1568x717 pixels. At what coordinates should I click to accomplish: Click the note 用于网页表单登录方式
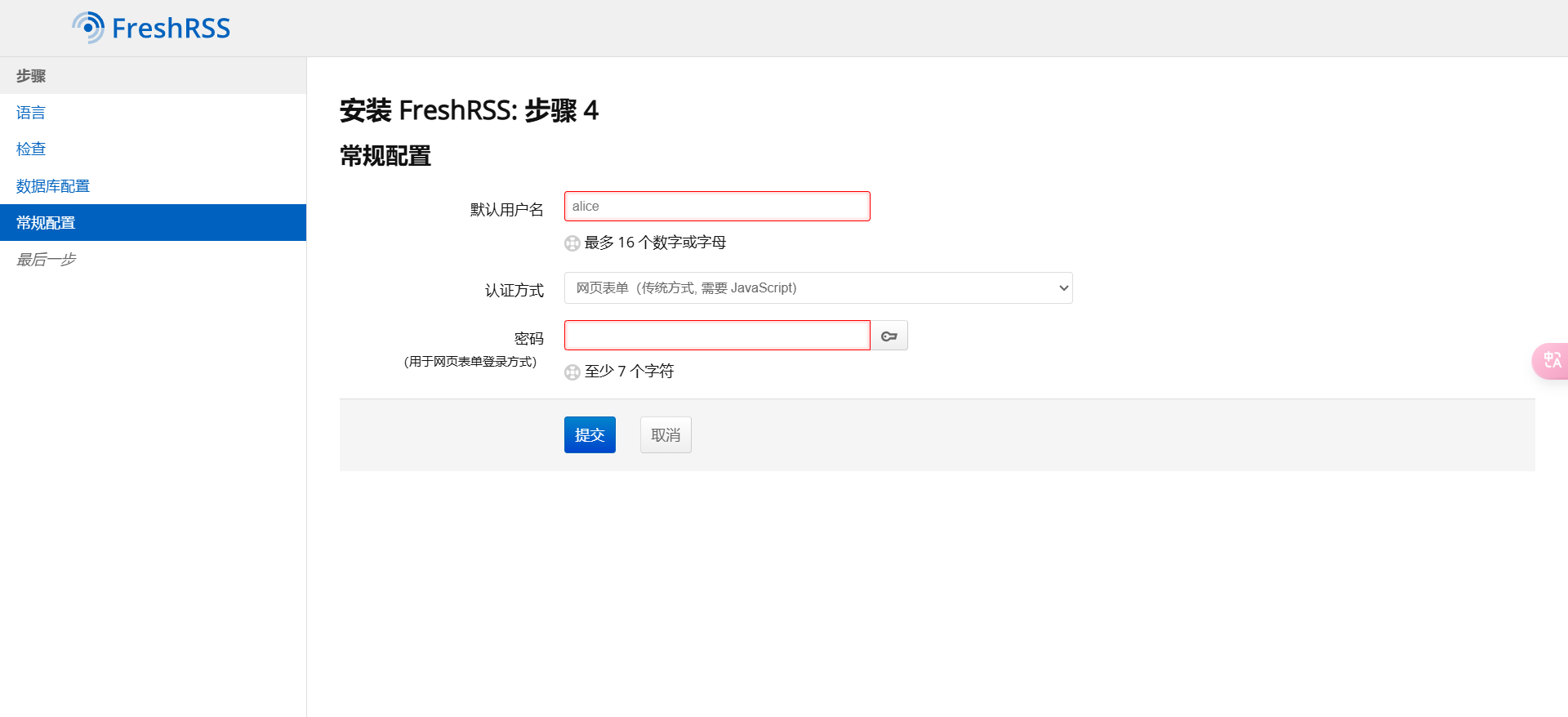coord(470,362)
